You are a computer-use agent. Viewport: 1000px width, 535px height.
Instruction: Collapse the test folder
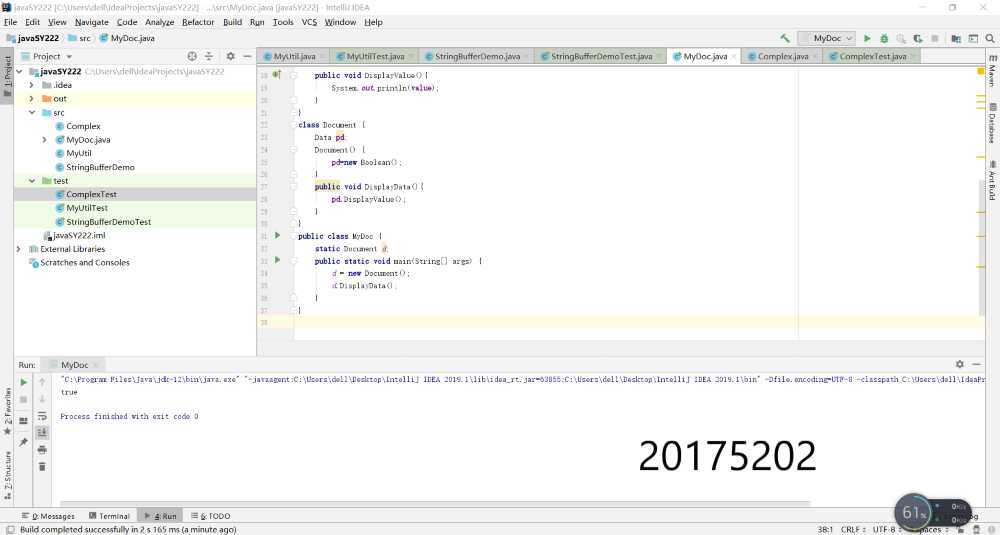(x=32, y=180)
